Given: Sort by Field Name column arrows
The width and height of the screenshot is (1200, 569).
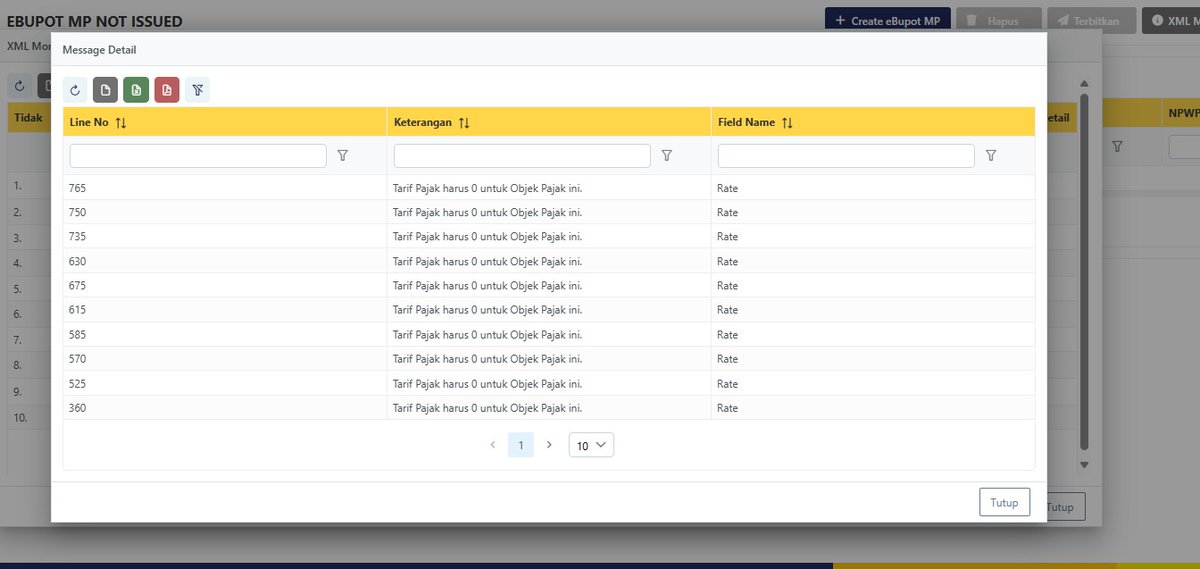Looking at the screenshot, I should tap(787, 122).
